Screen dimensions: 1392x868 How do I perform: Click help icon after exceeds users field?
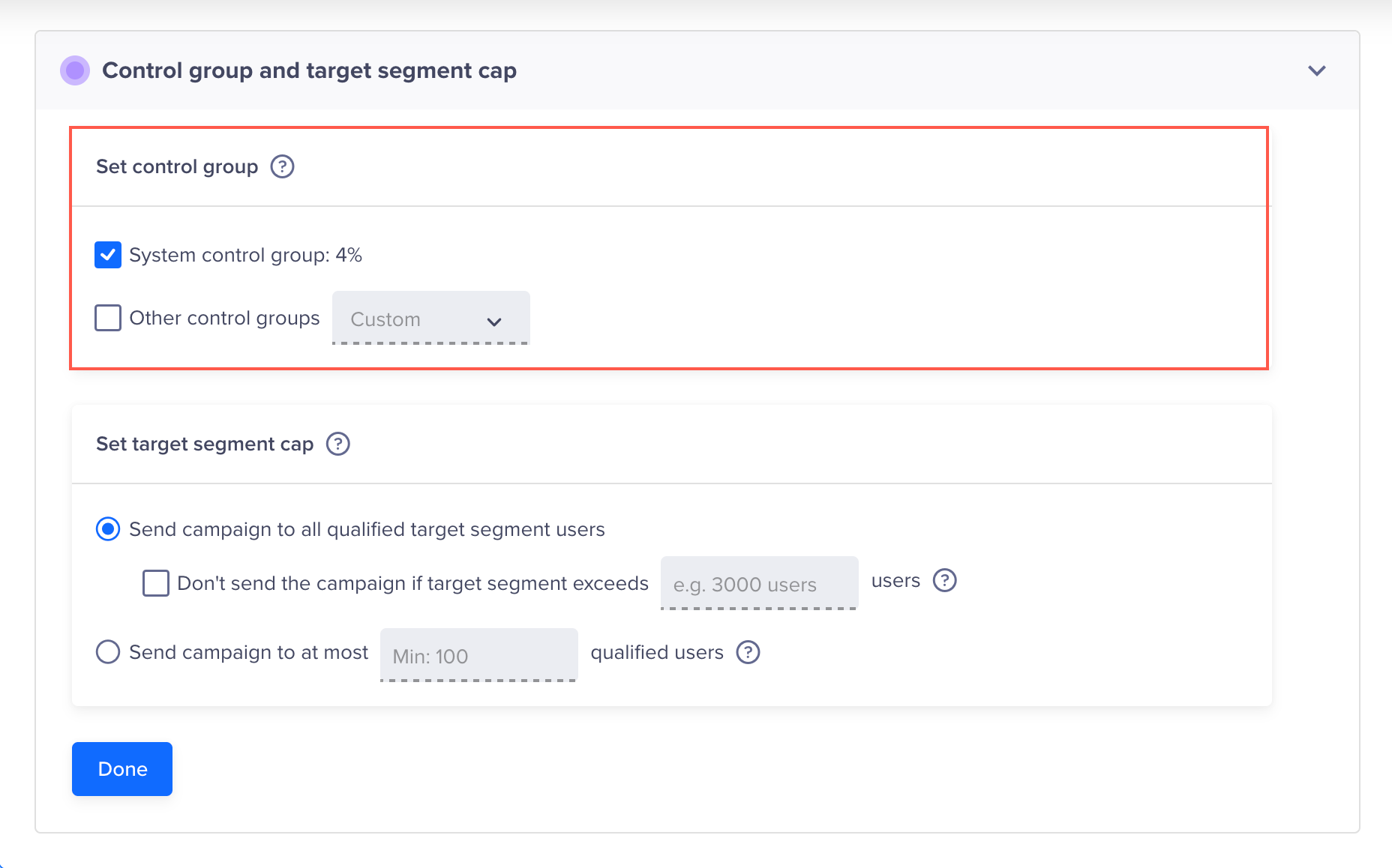(944, 580)
